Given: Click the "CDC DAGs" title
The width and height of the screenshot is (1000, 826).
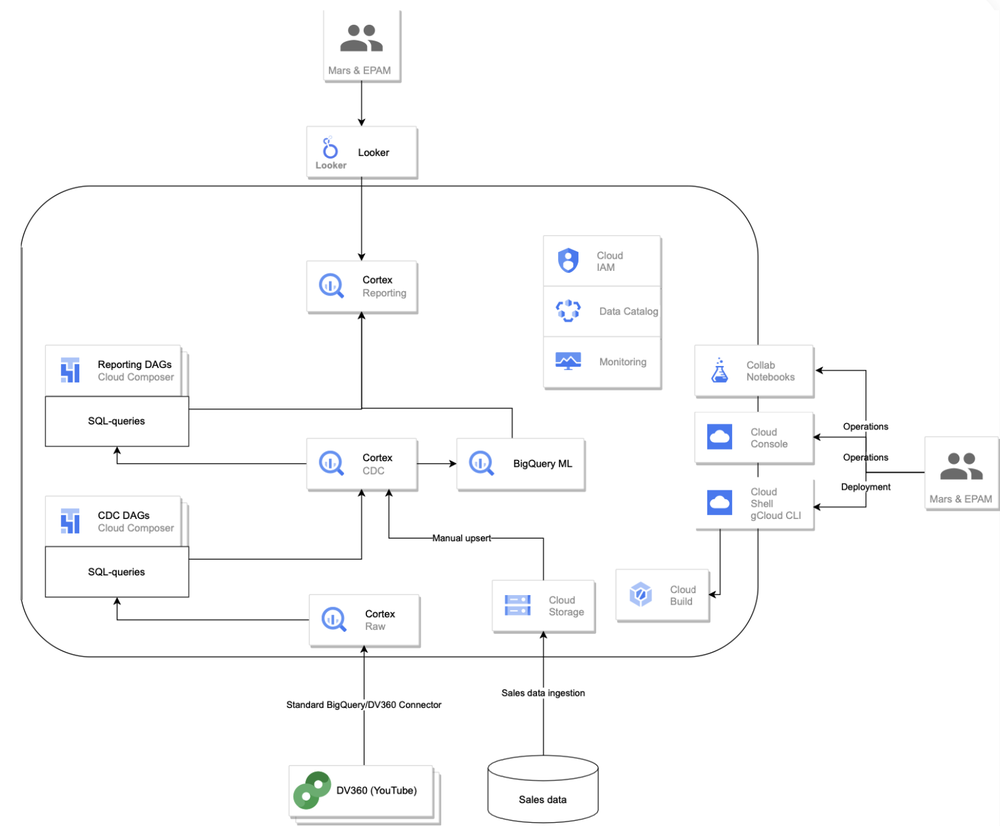Looking at the screenshot, I should 124,515.
